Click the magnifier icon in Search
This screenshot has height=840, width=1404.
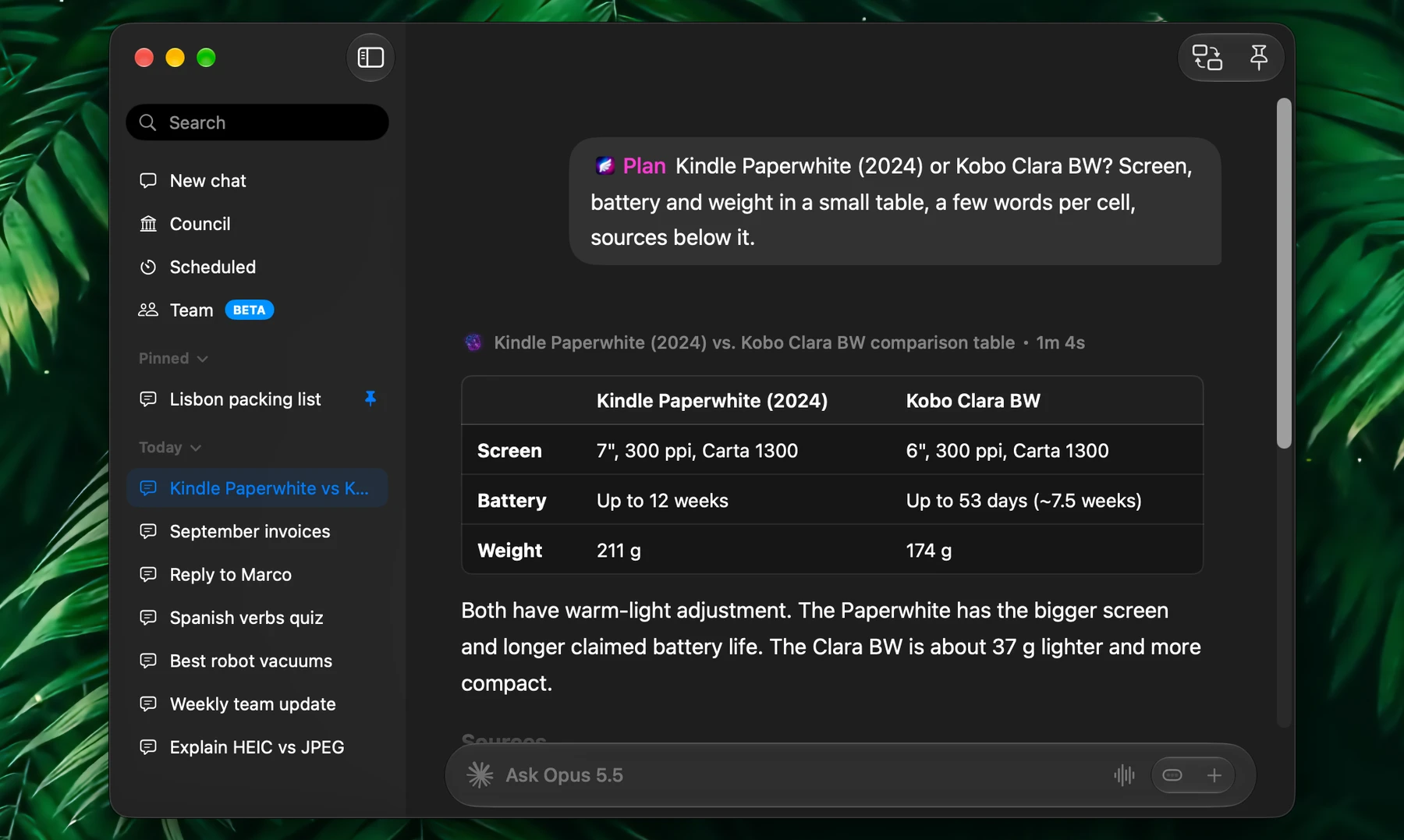coord(147,122)
